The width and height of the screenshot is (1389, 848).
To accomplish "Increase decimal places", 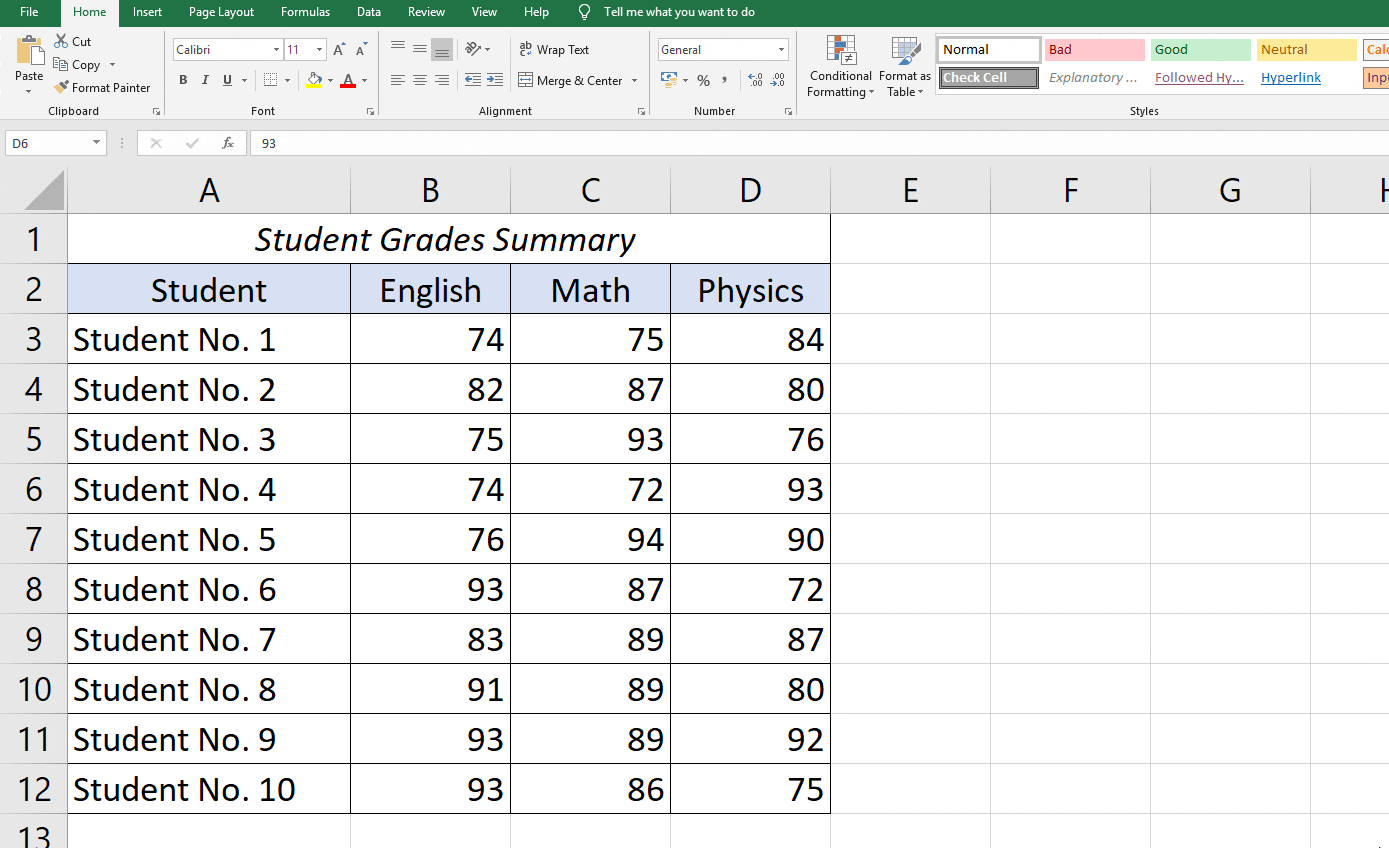I will tap(755, 80).
